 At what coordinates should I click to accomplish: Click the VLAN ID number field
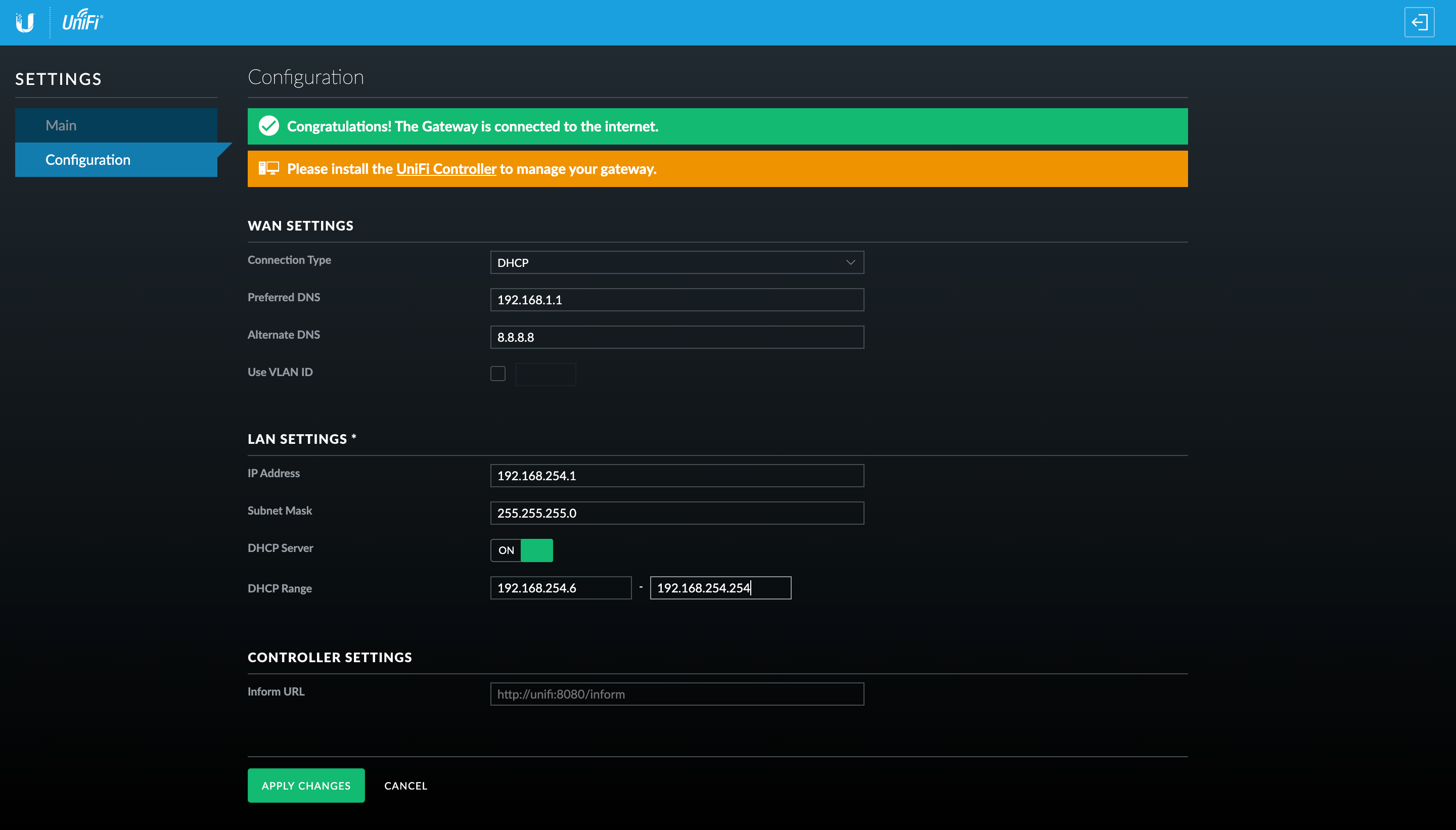[x=545, y=374]
